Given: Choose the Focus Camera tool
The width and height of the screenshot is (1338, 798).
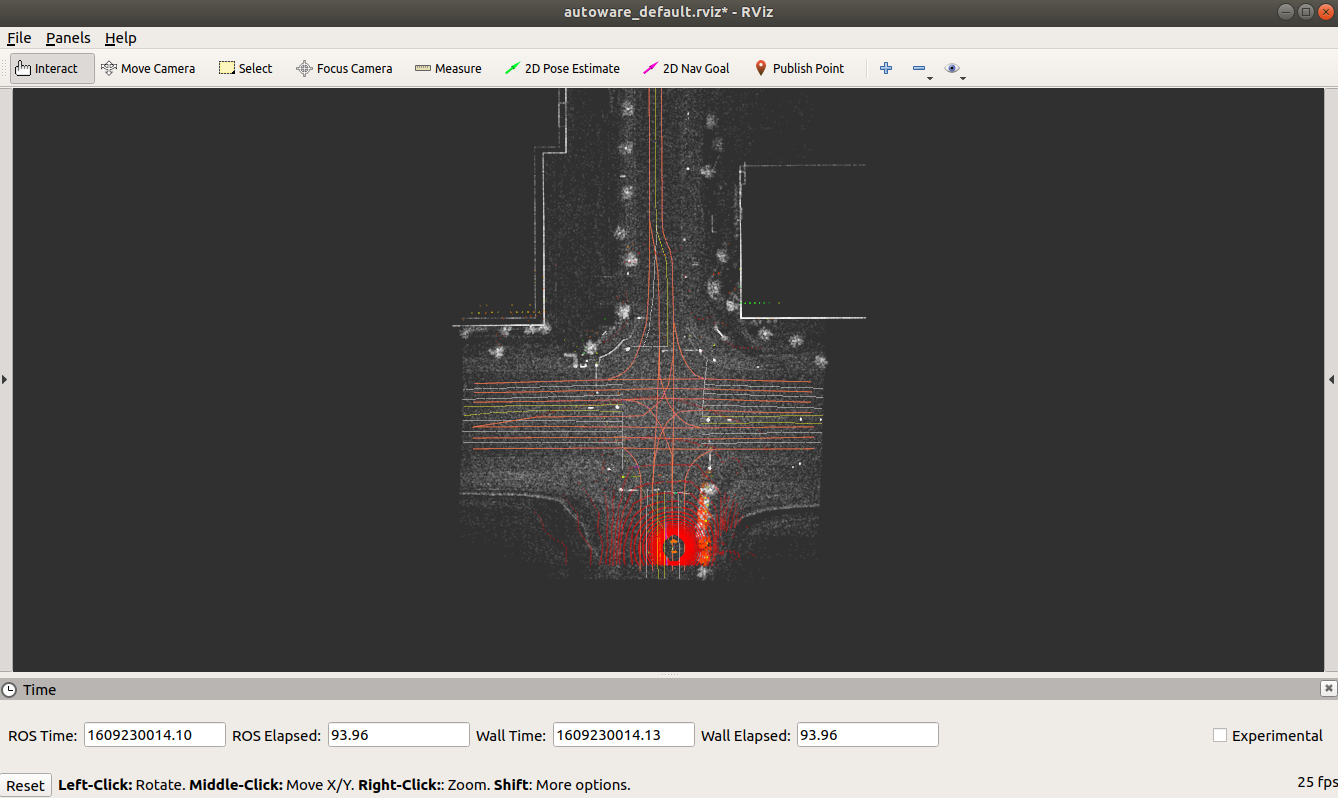Looking at the screenshot, I should [x=344, y=68].
